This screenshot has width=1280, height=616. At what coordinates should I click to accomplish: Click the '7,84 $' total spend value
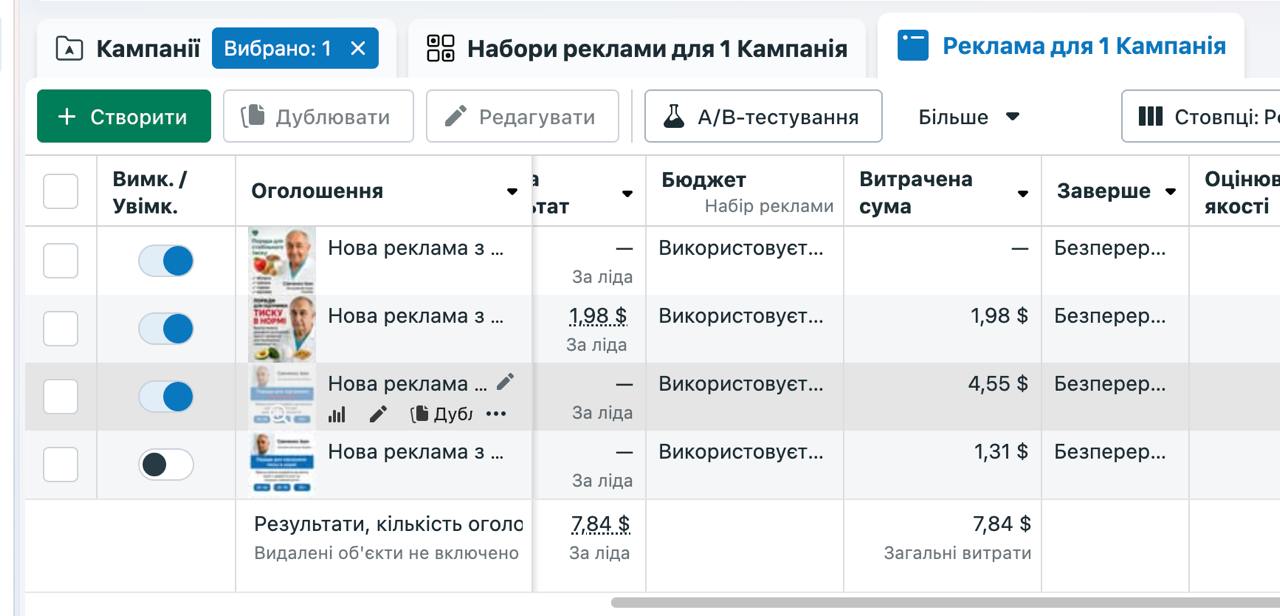(1001, 524)
